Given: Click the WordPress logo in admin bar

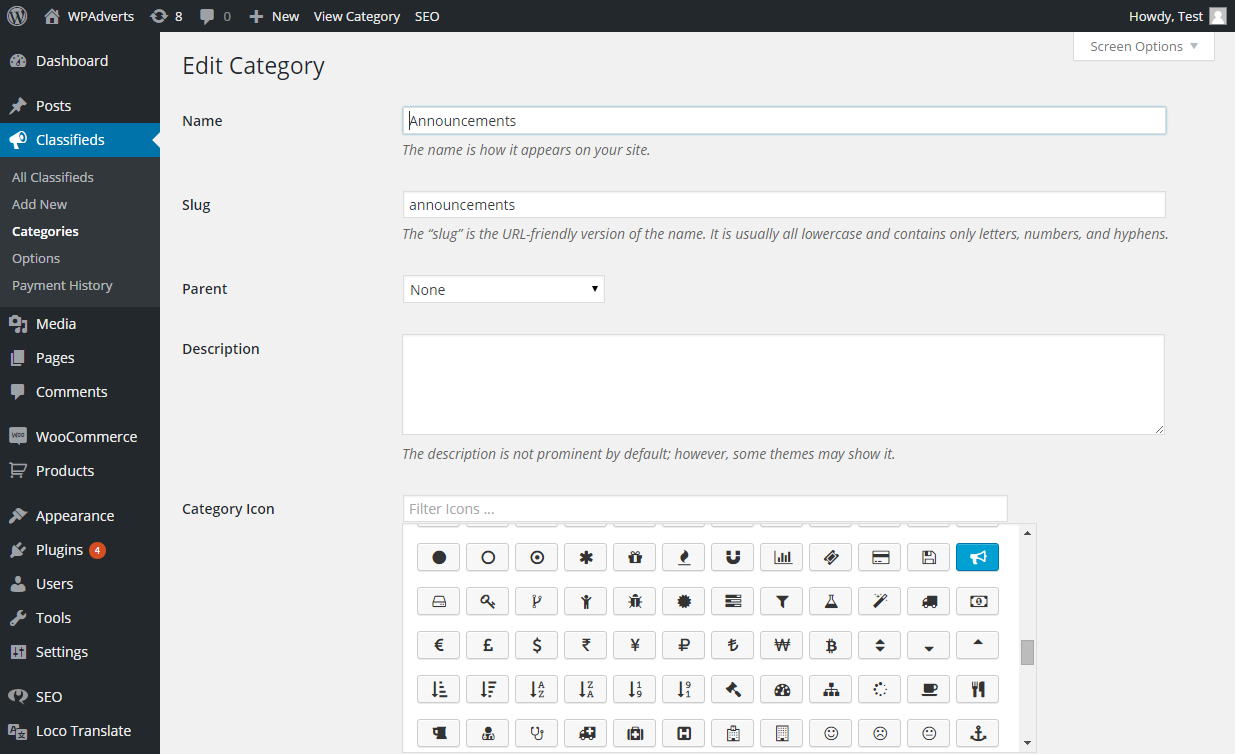Looking at the screenshot, I should point(17,16).
